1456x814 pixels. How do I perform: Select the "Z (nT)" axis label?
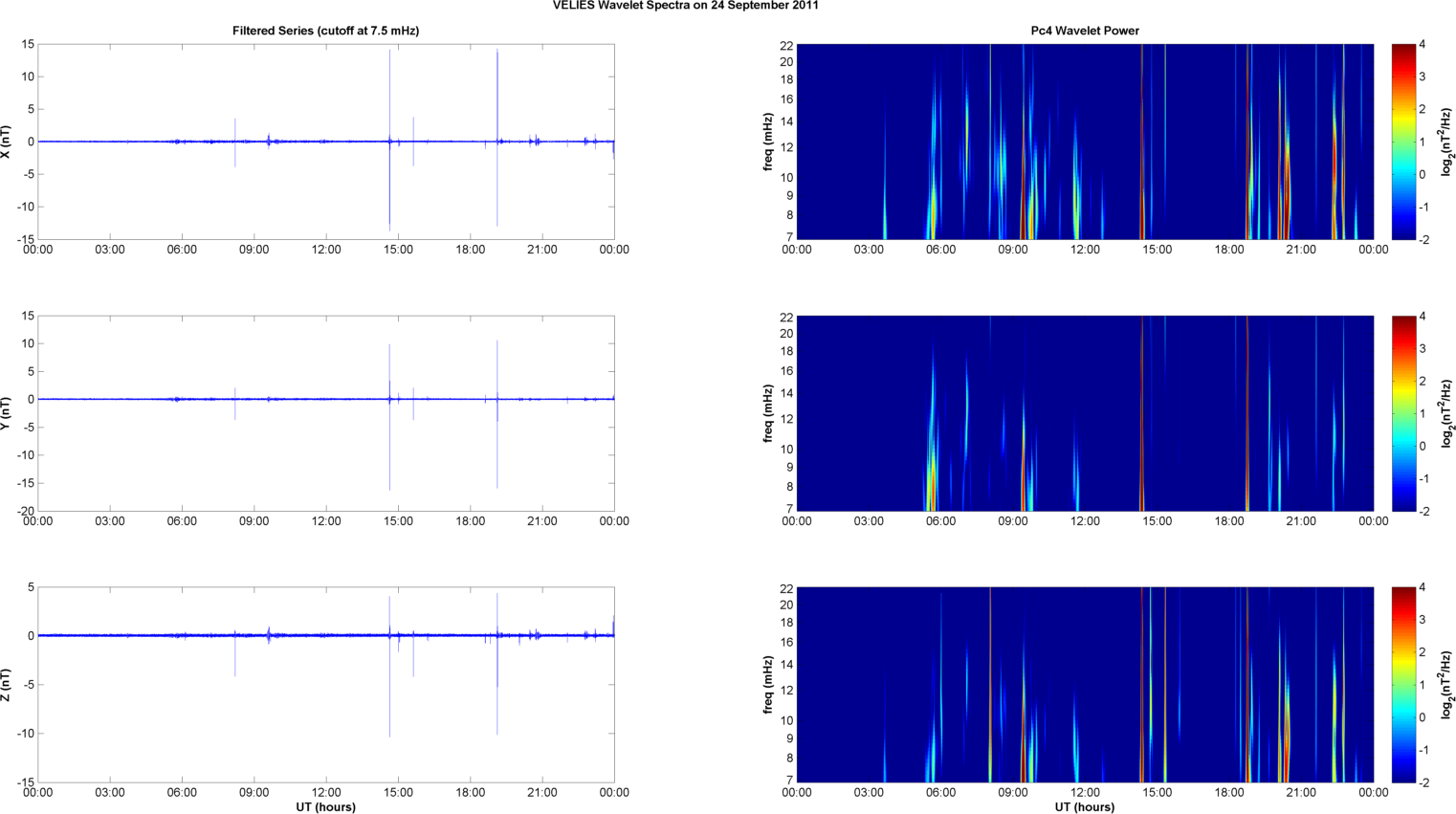6,685
